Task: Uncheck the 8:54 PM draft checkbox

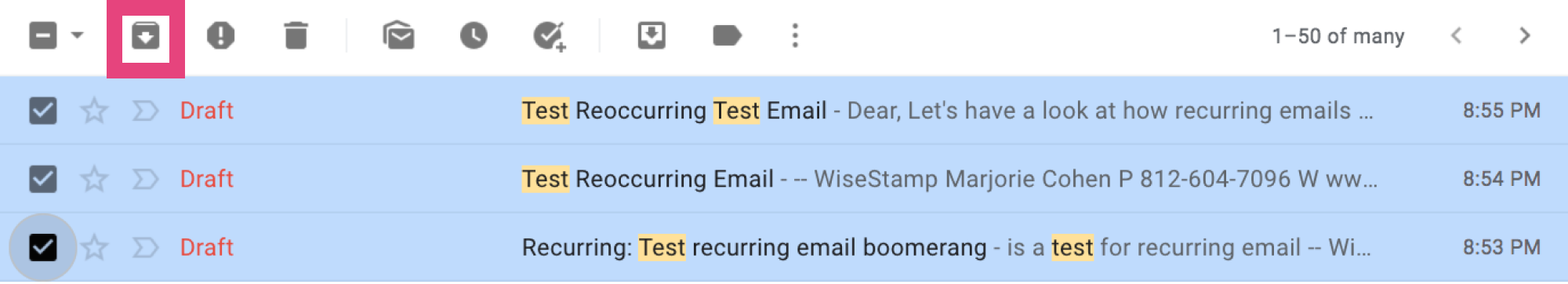Action: pos(43,179)
